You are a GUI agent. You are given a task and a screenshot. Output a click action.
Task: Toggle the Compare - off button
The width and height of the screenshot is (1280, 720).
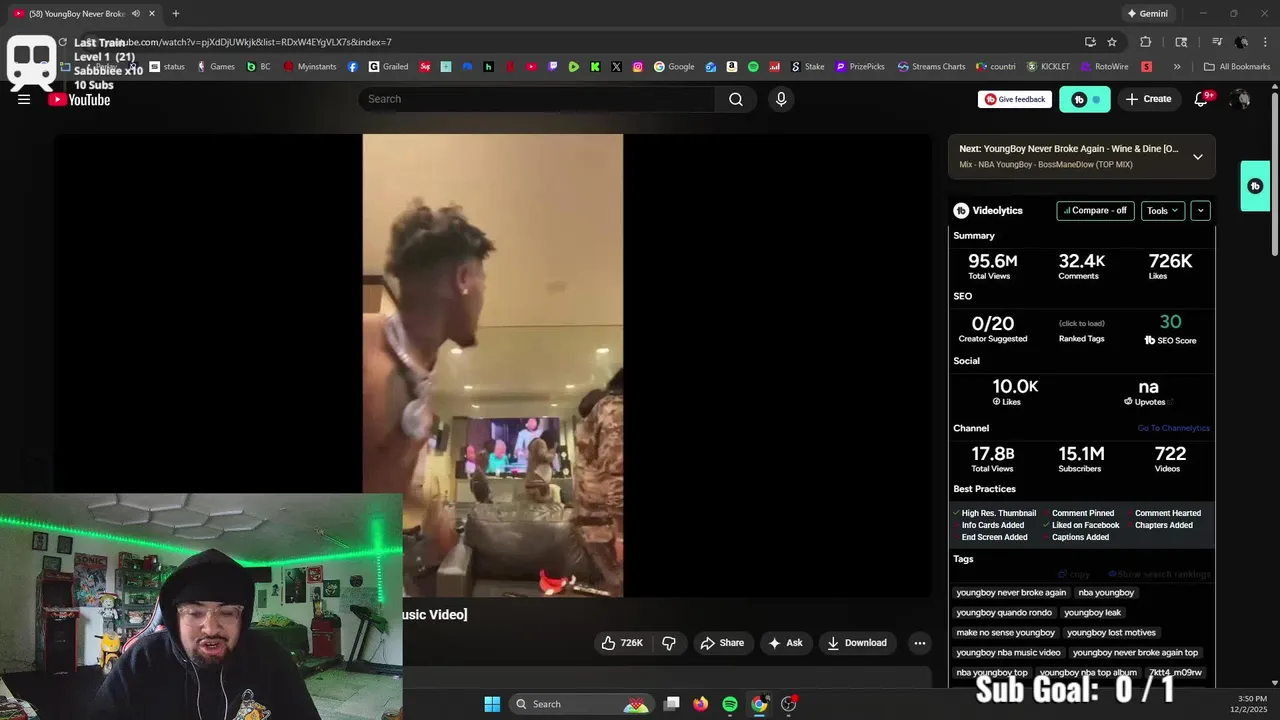(x=1095, y=211)
